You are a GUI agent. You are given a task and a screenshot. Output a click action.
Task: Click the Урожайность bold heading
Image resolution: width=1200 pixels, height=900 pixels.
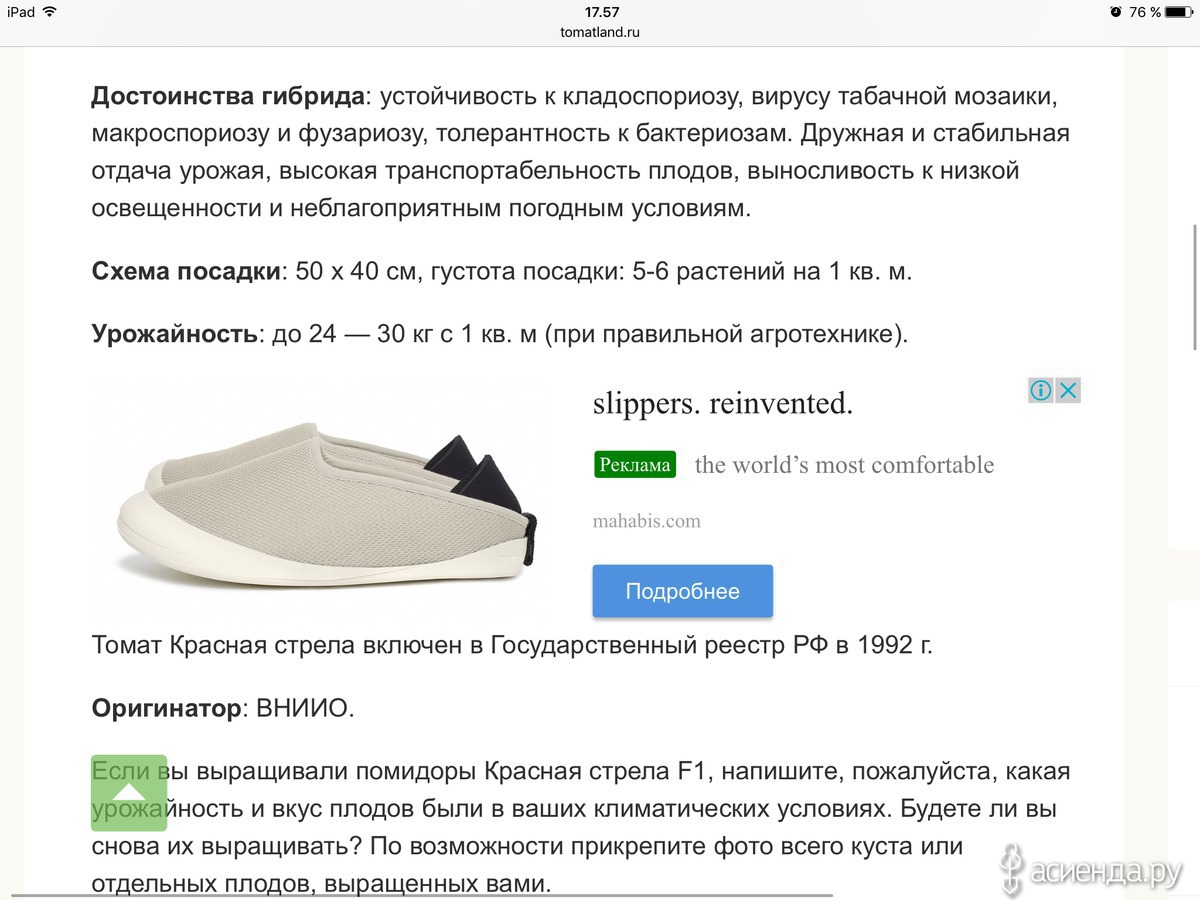pos(175,334)
